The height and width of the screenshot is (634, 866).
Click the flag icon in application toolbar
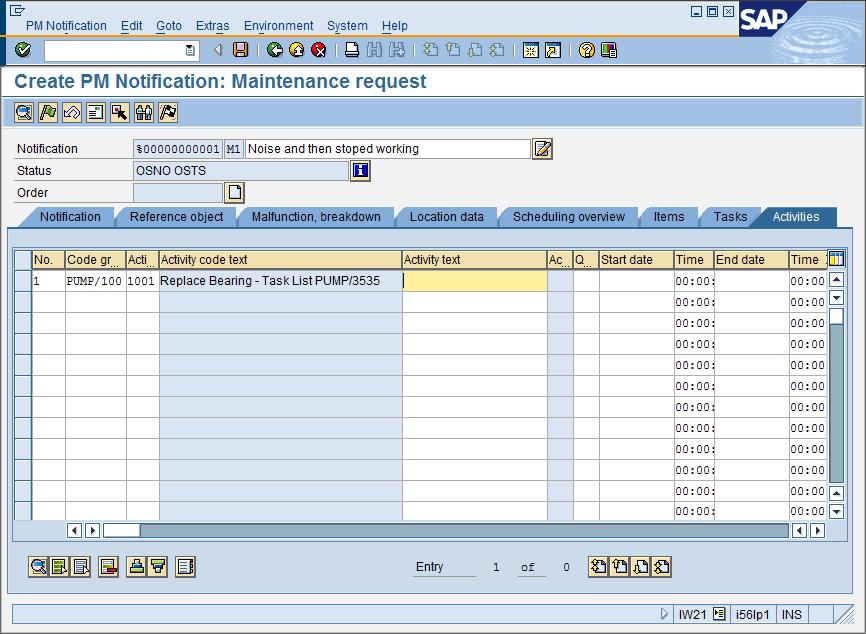(x=47, y=113)
